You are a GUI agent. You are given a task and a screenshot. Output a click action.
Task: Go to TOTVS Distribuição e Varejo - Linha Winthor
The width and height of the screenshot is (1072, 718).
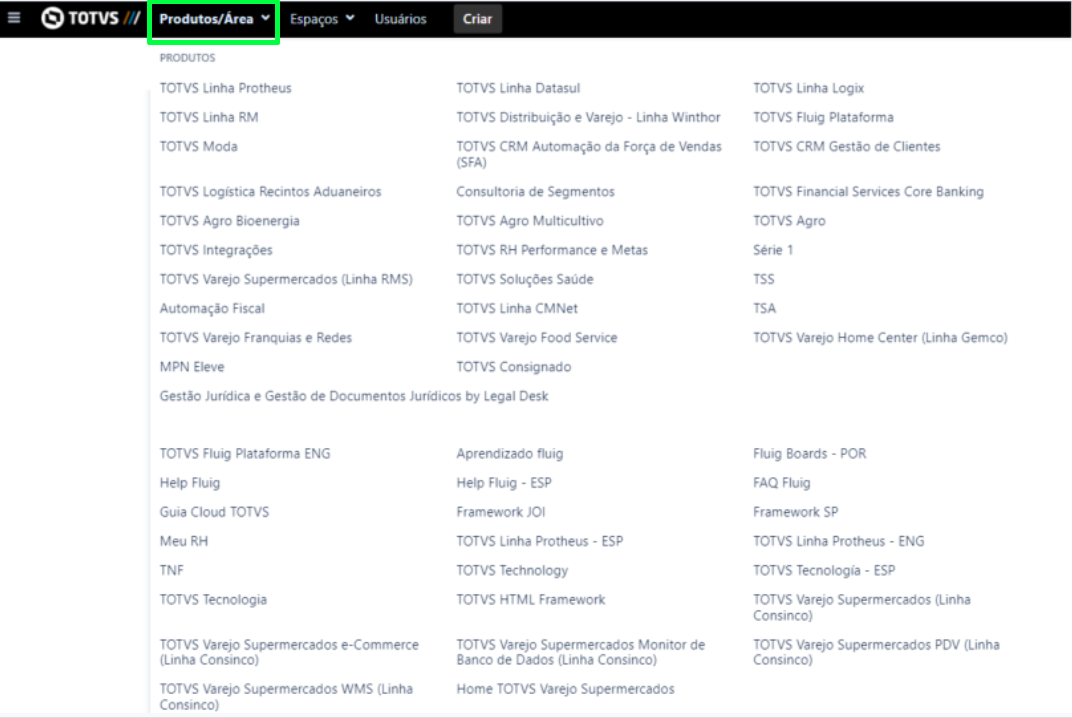pyautogui.click(x=589, y=118)
